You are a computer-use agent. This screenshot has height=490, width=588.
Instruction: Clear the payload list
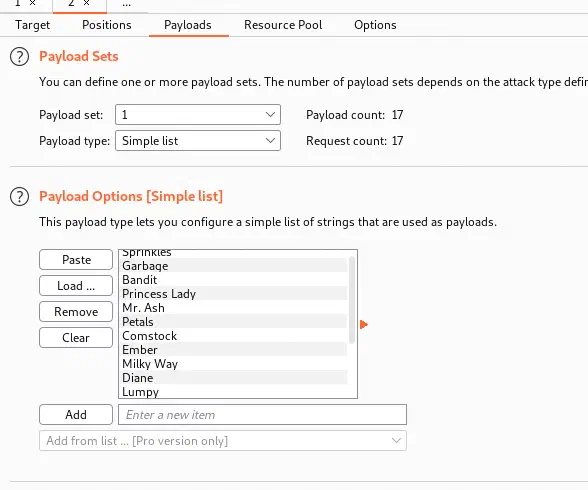[76, 338]
